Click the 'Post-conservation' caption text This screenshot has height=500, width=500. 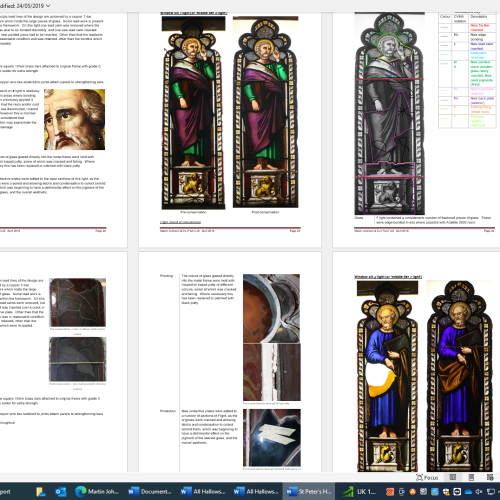(x=265, y=212)
